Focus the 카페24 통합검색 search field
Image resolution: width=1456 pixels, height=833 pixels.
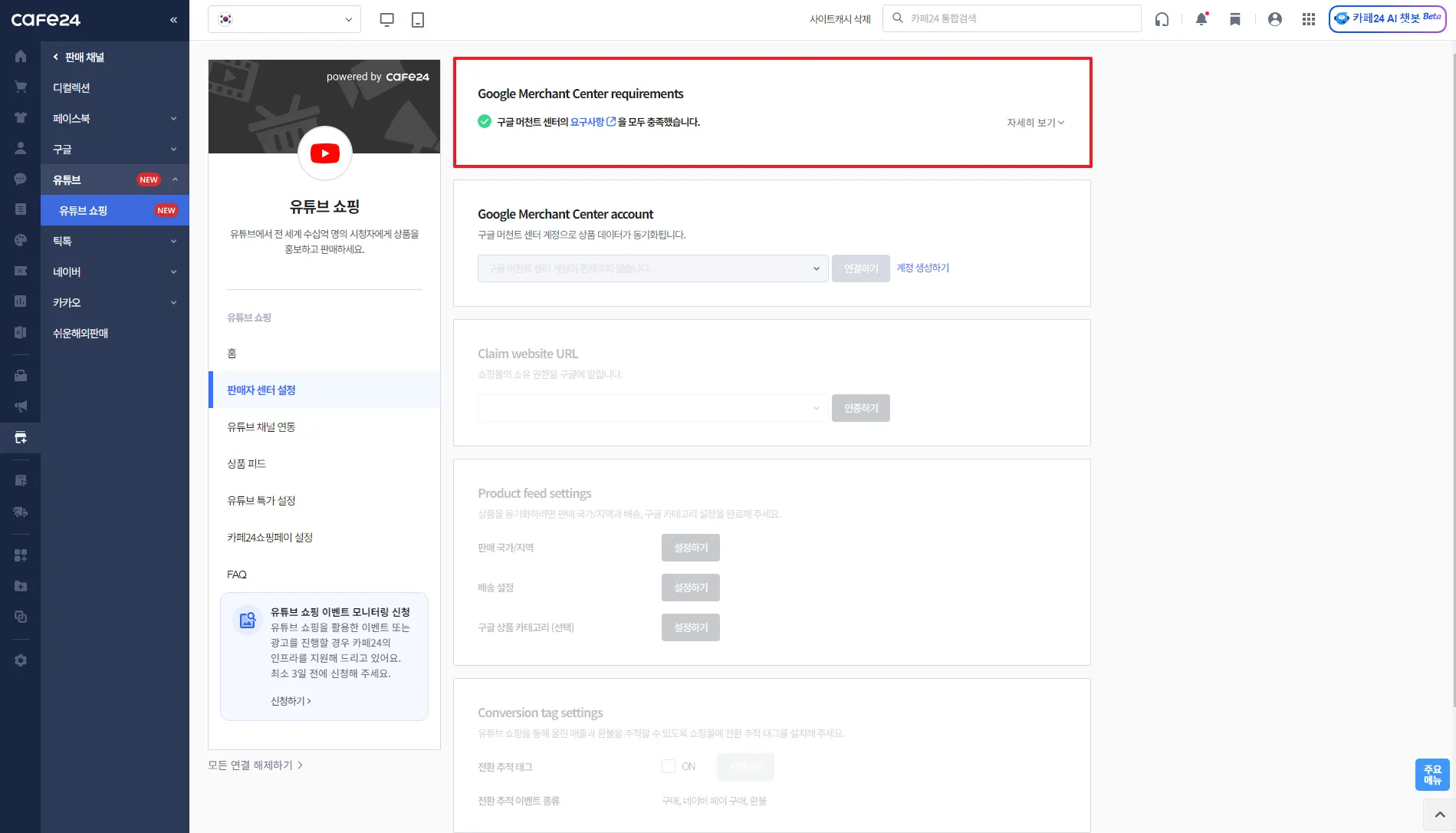(1012, 18)
